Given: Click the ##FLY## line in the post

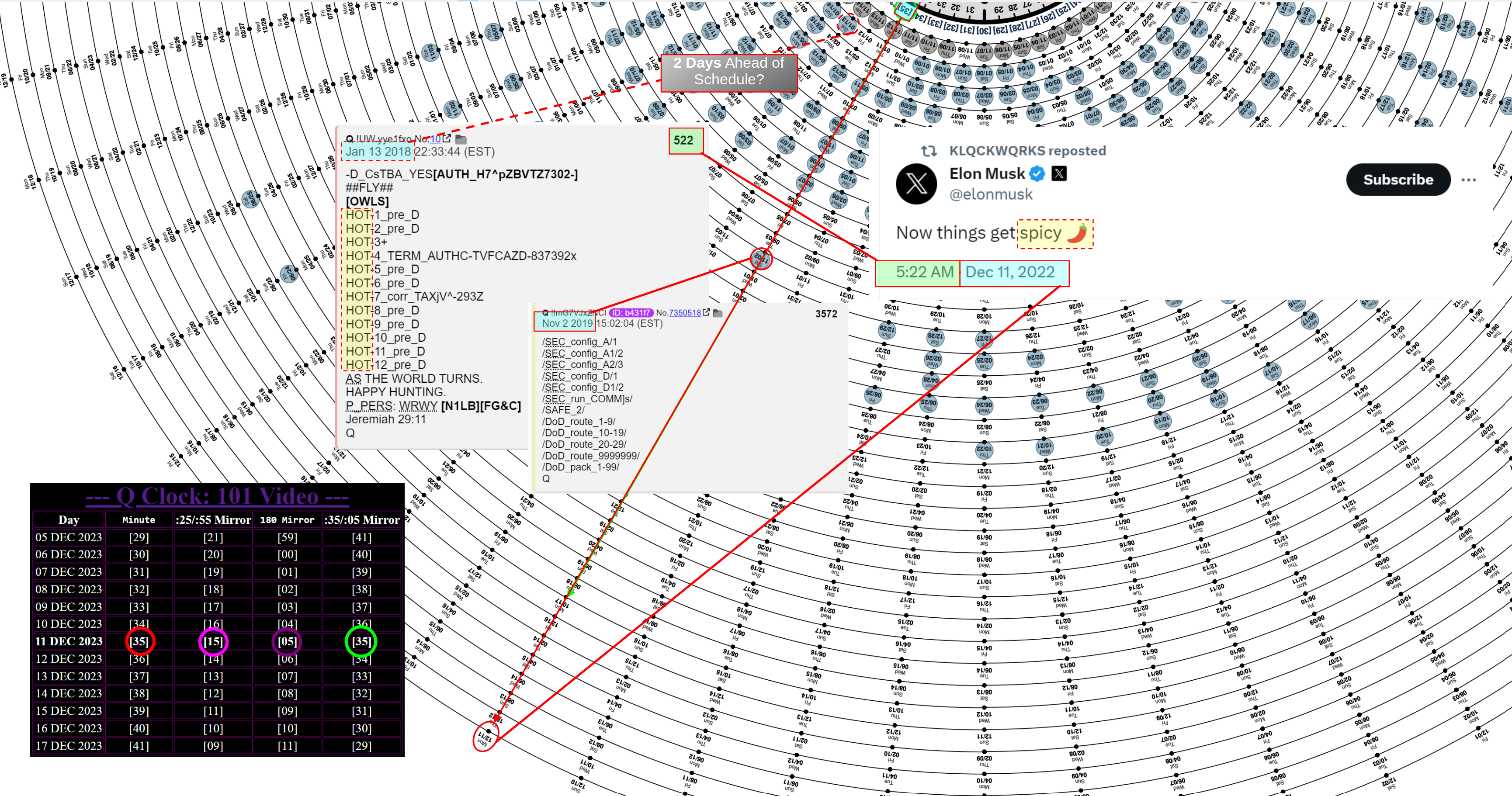Looking at the screenshot, I should pos(369,188).
